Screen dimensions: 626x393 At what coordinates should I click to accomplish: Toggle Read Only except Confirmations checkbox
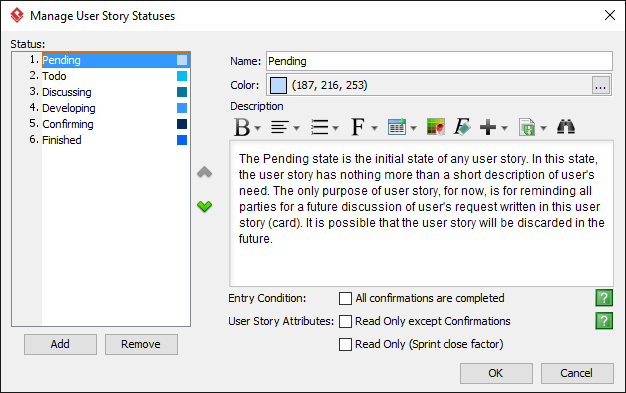[x=345, y=322]
